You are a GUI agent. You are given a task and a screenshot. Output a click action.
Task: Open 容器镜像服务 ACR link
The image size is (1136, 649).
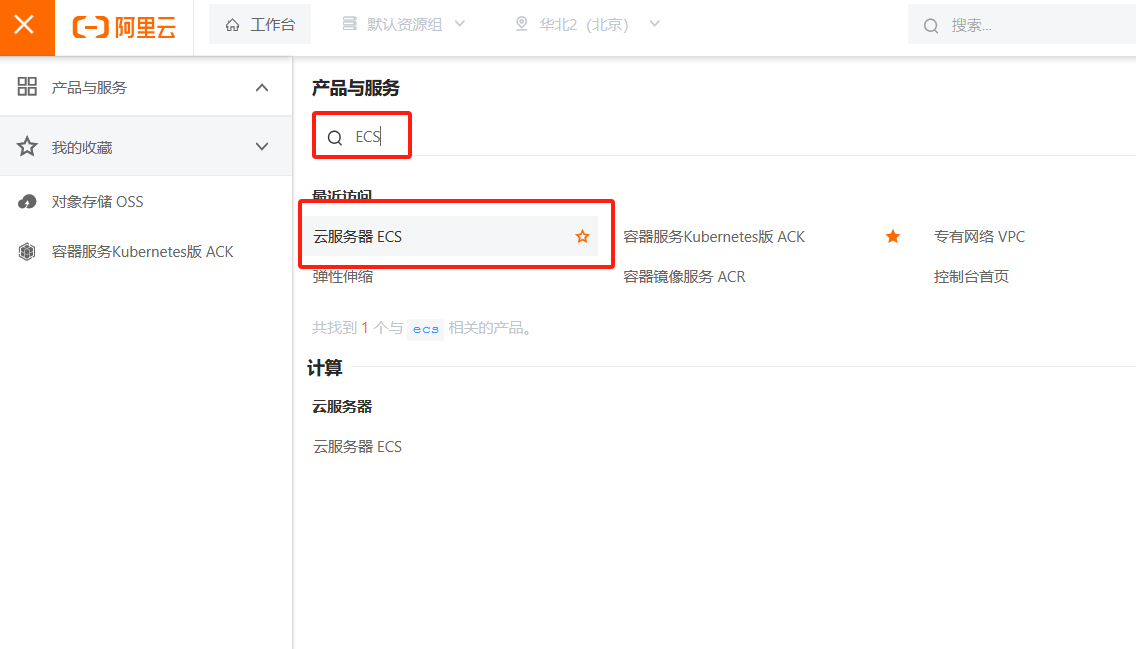684,277
